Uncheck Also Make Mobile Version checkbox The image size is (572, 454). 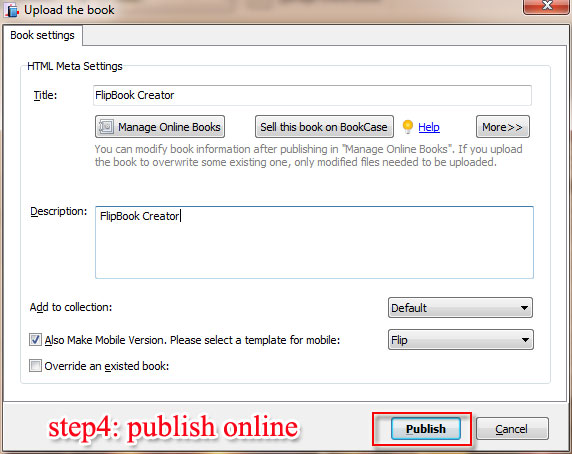35,339
